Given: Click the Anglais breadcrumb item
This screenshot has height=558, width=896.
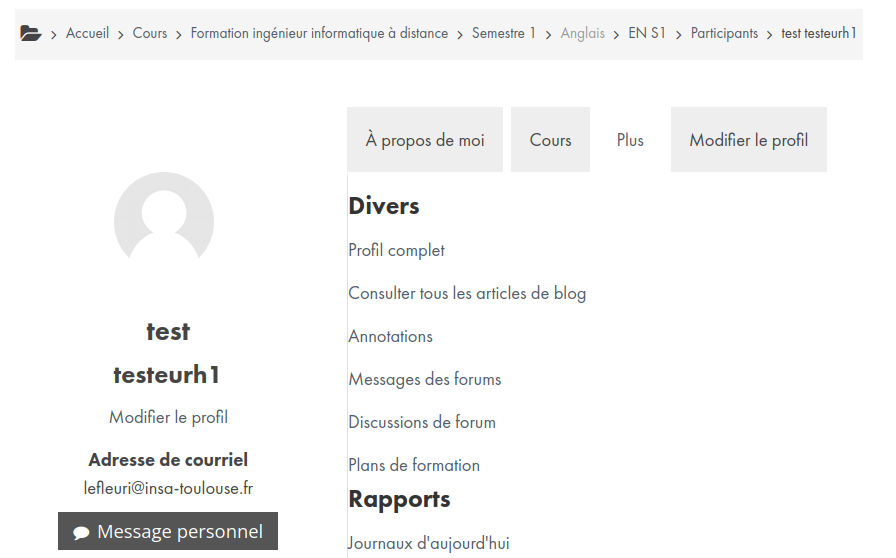Looking at the screenshot, I should [x=582, y=33].
